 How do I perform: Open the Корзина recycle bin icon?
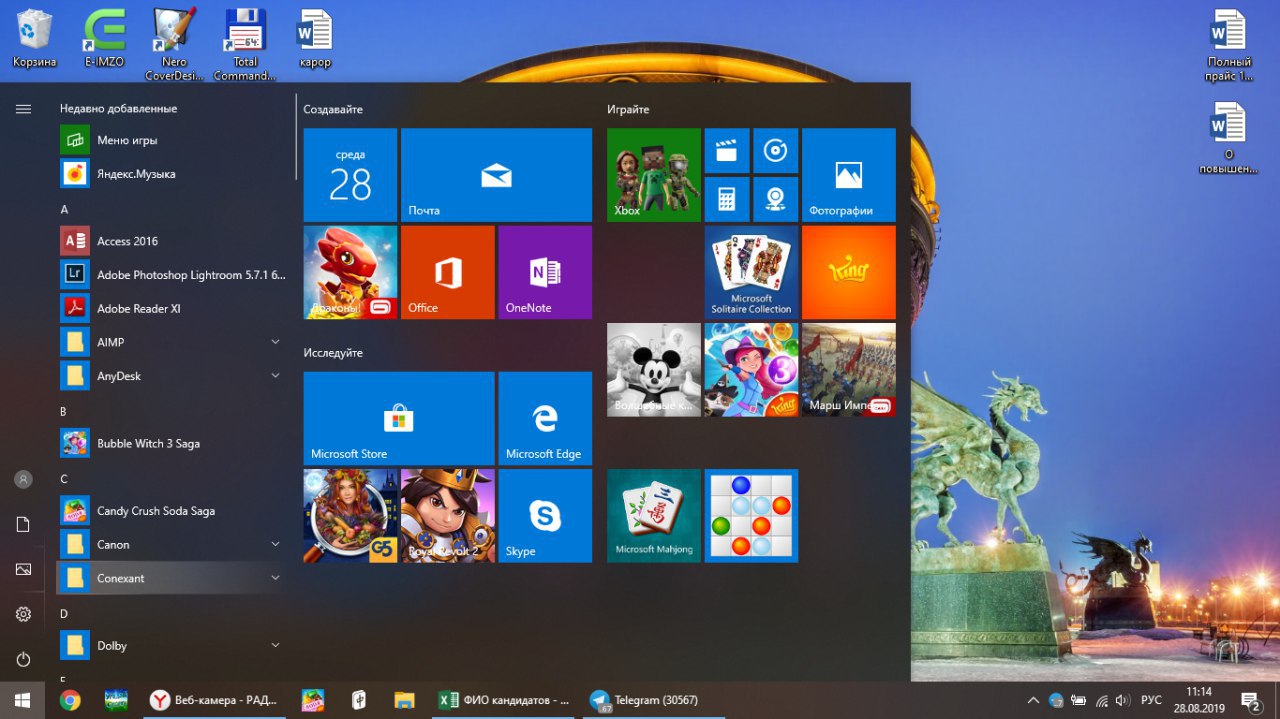[35, 38]
